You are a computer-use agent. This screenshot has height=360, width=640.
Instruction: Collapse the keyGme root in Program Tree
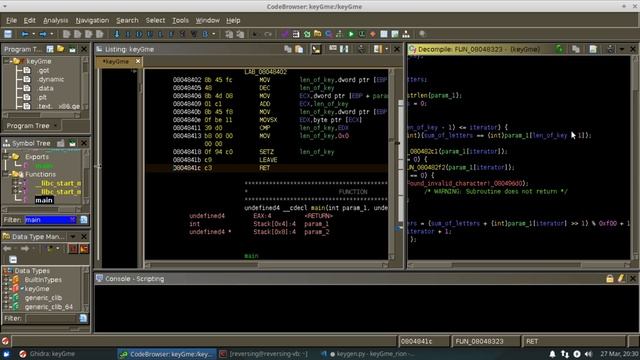tap(7, 61)
